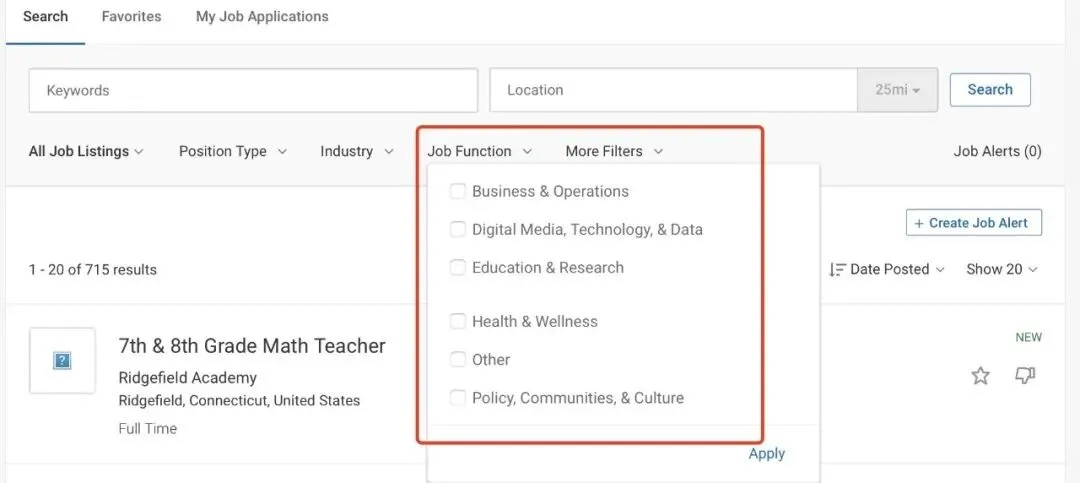Viewport: 1080px width, 483px height.
Task: Click into the Keywords input field
Action: coord(253,90)
